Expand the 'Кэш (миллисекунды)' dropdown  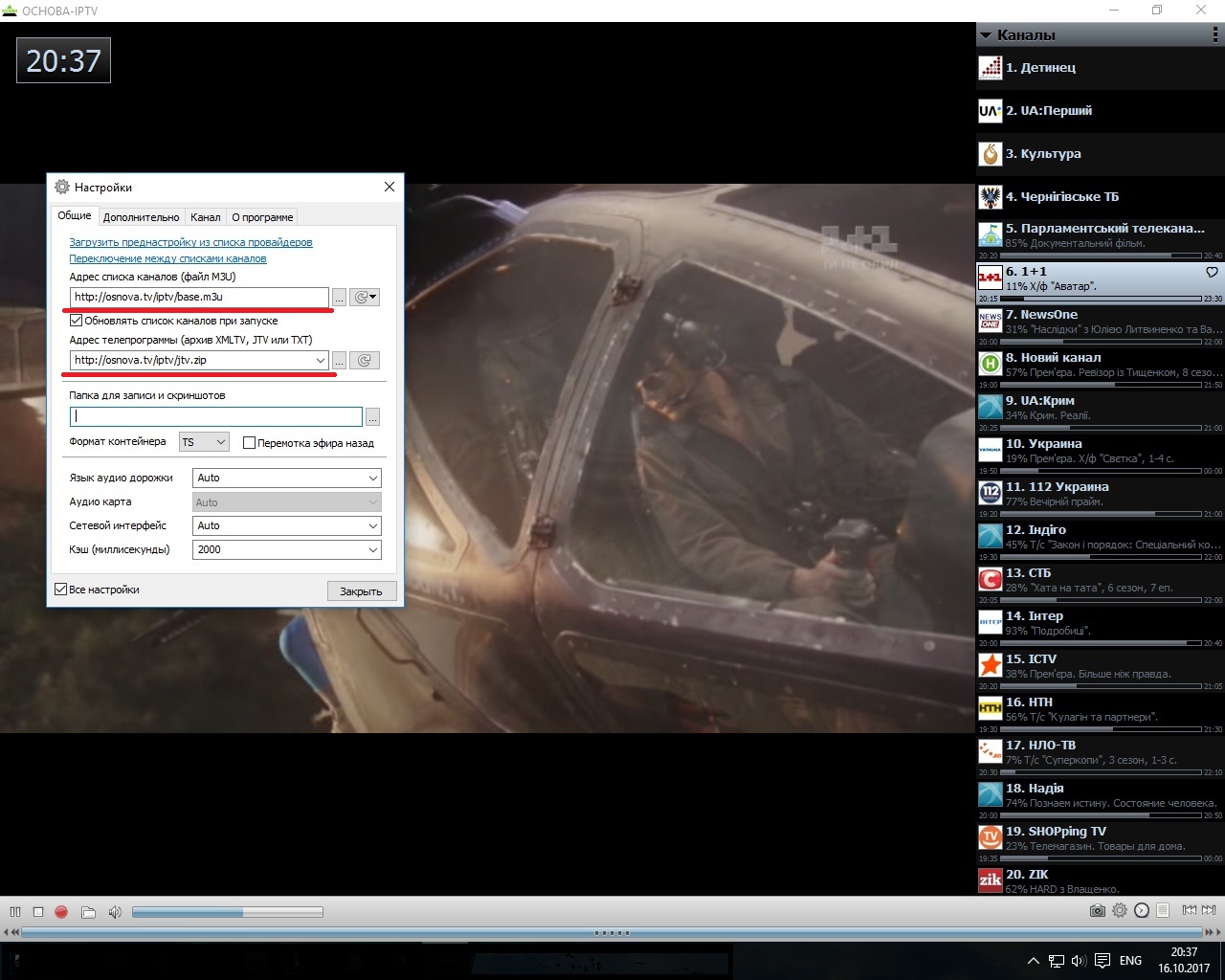(287, 549)
